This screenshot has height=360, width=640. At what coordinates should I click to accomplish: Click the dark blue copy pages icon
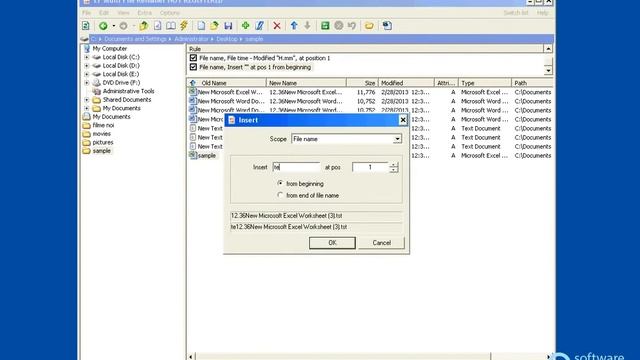point(387,26)
